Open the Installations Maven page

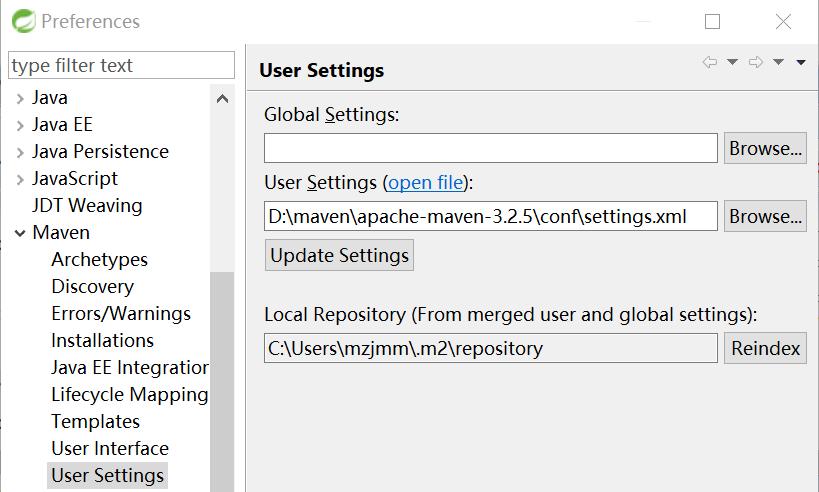click(102, 341)
